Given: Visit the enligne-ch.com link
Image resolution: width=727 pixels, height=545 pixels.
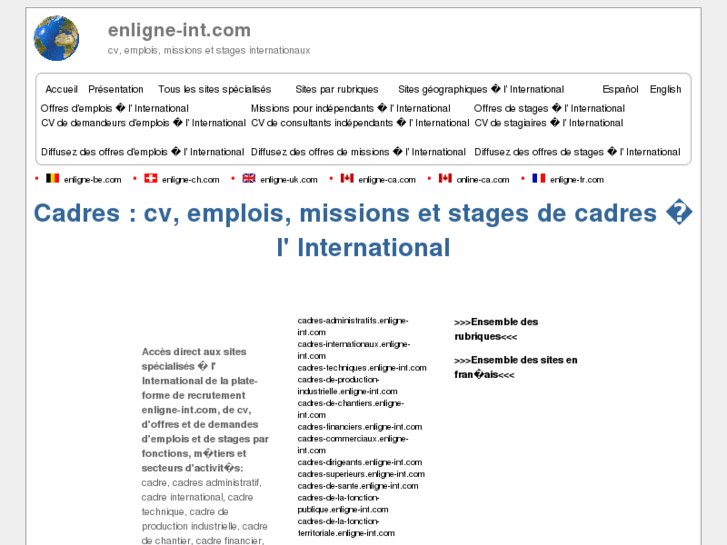Looking at the screenshot, I should coord(191,180).
